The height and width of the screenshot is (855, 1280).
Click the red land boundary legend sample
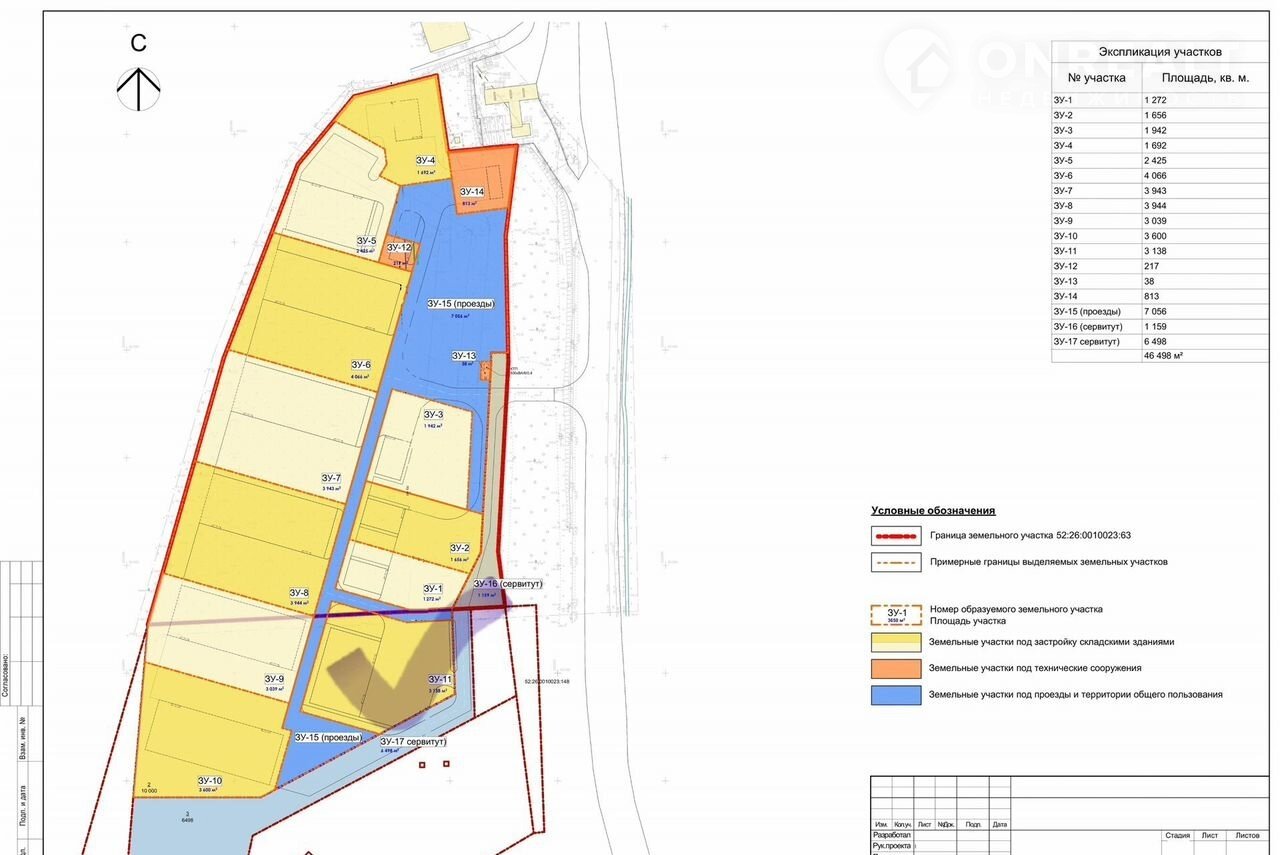[895, 535]
